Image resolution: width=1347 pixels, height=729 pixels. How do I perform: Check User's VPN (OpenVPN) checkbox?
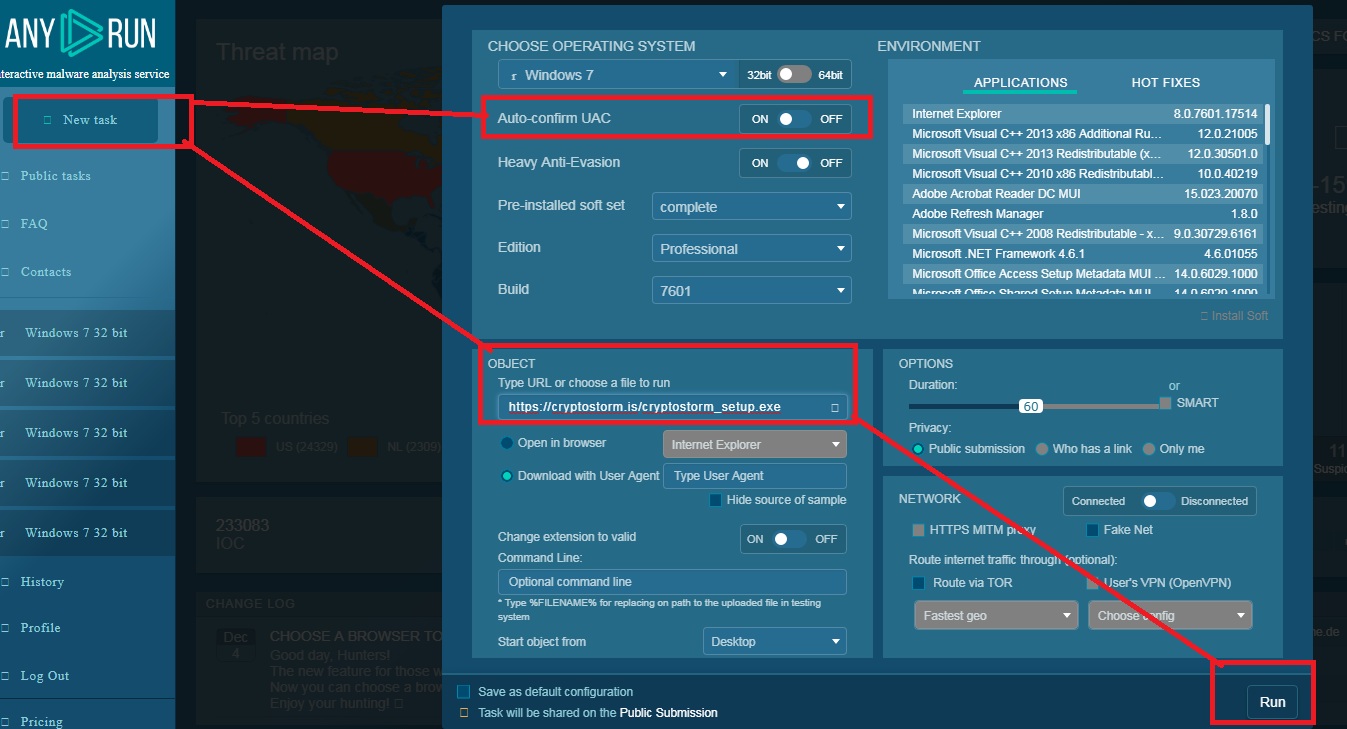pyautogui.click(x=1093, y=583)
